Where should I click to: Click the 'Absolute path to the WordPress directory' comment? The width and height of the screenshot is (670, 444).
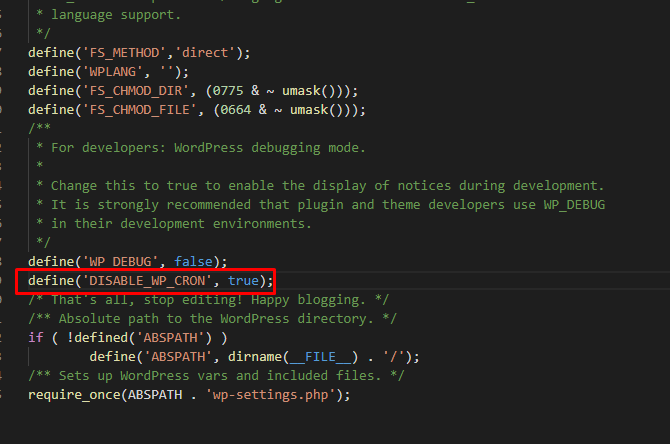pyautogui.click(x=212, y=319)
